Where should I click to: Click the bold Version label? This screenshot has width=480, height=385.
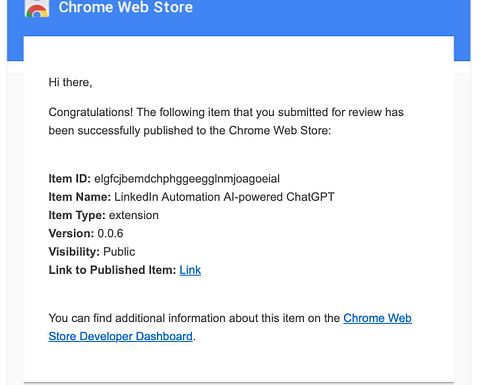pyautogui.click(x=71, y=233)
